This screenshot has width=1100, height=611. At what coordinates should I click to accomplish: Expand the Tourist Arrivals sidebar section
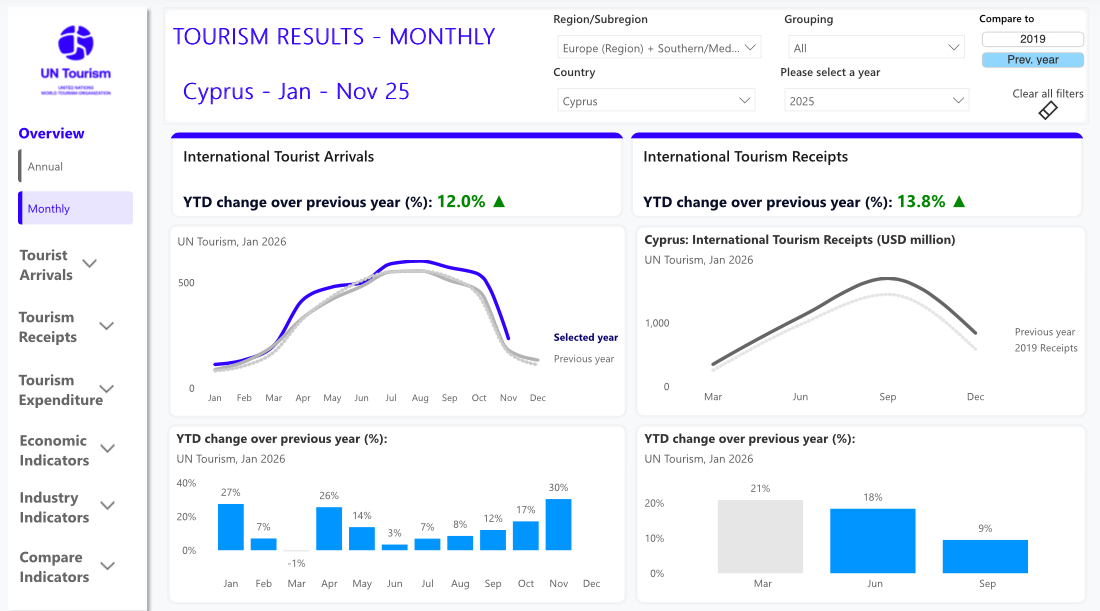click(x=89, y=264)
